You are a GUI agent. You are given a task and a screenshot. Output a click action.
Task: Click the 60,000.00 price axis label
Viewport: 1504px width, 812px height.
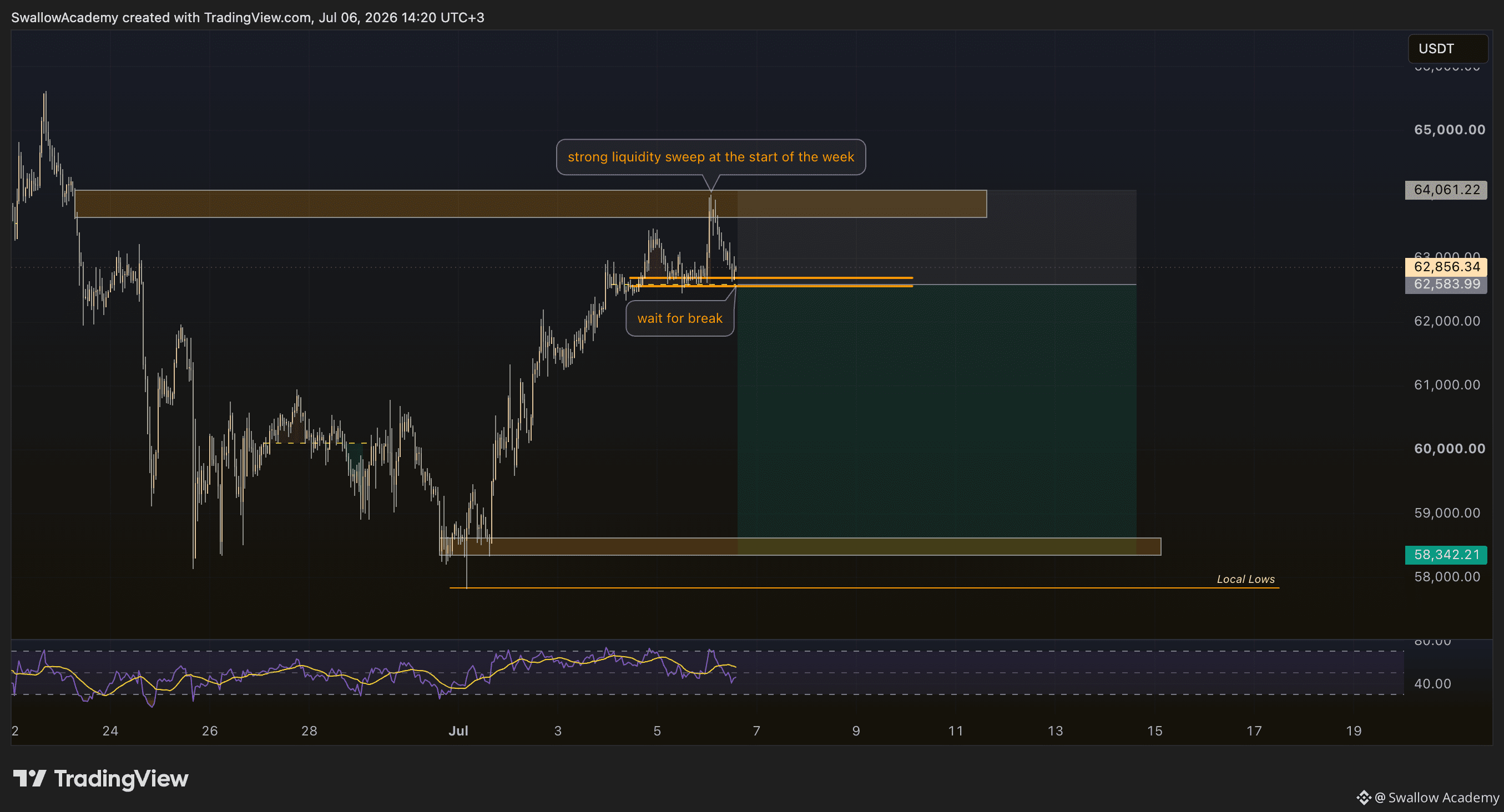1449,449
